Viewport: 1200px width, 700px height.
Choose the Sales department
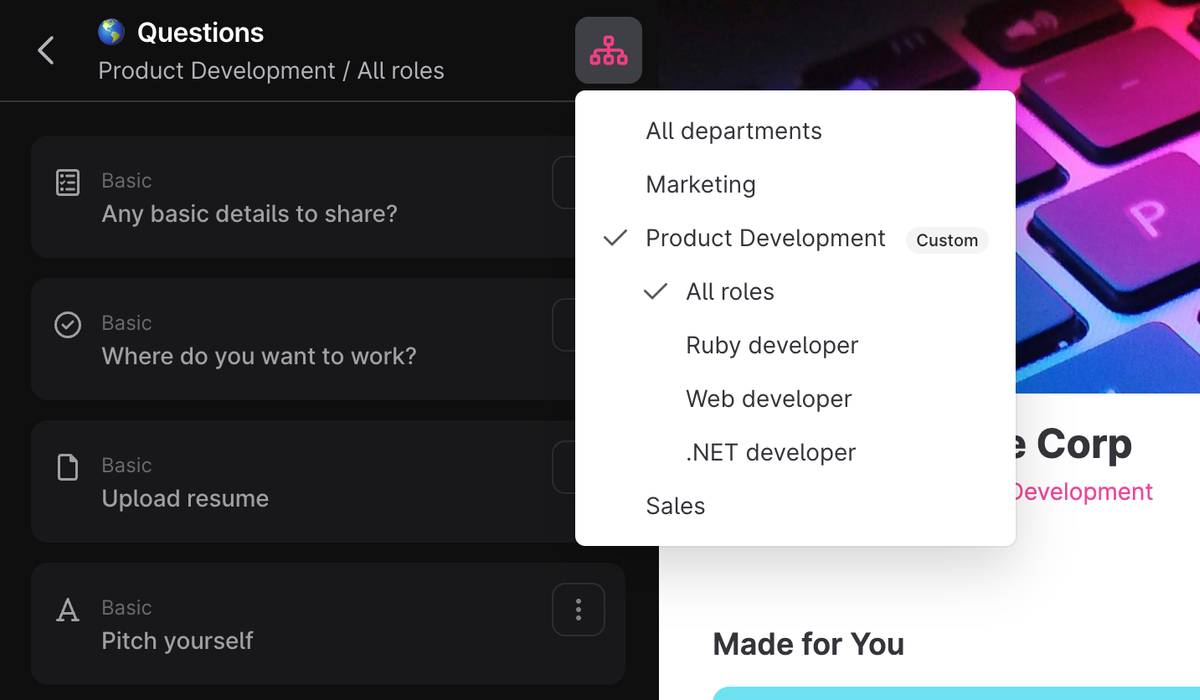click(675, 506)
